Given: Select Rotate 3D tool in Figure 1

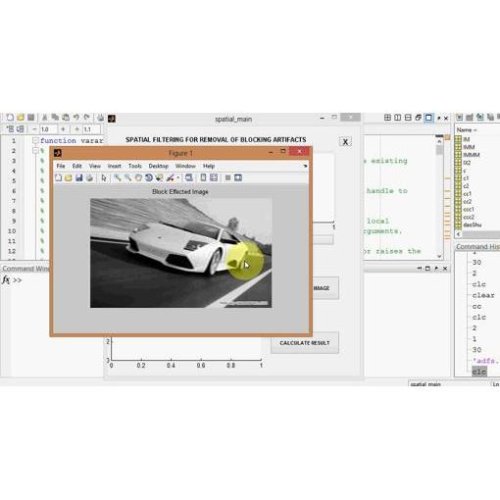Looking at the screenshot, I should [149, 178].
